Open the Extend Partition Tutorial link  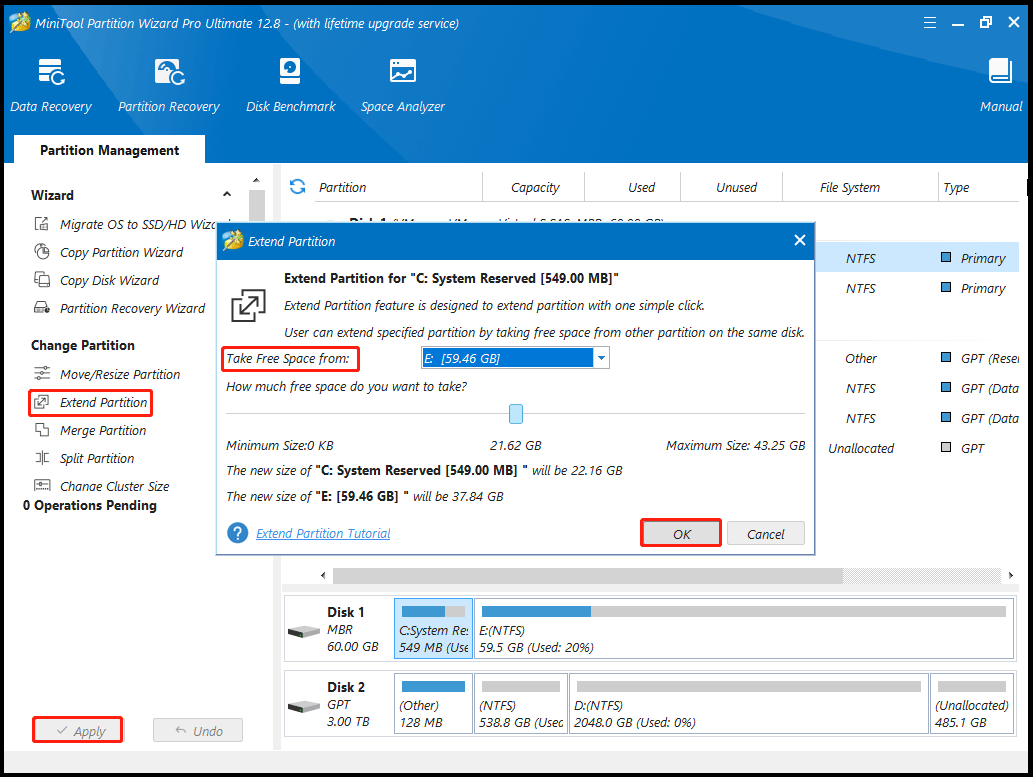click(323, 533)
